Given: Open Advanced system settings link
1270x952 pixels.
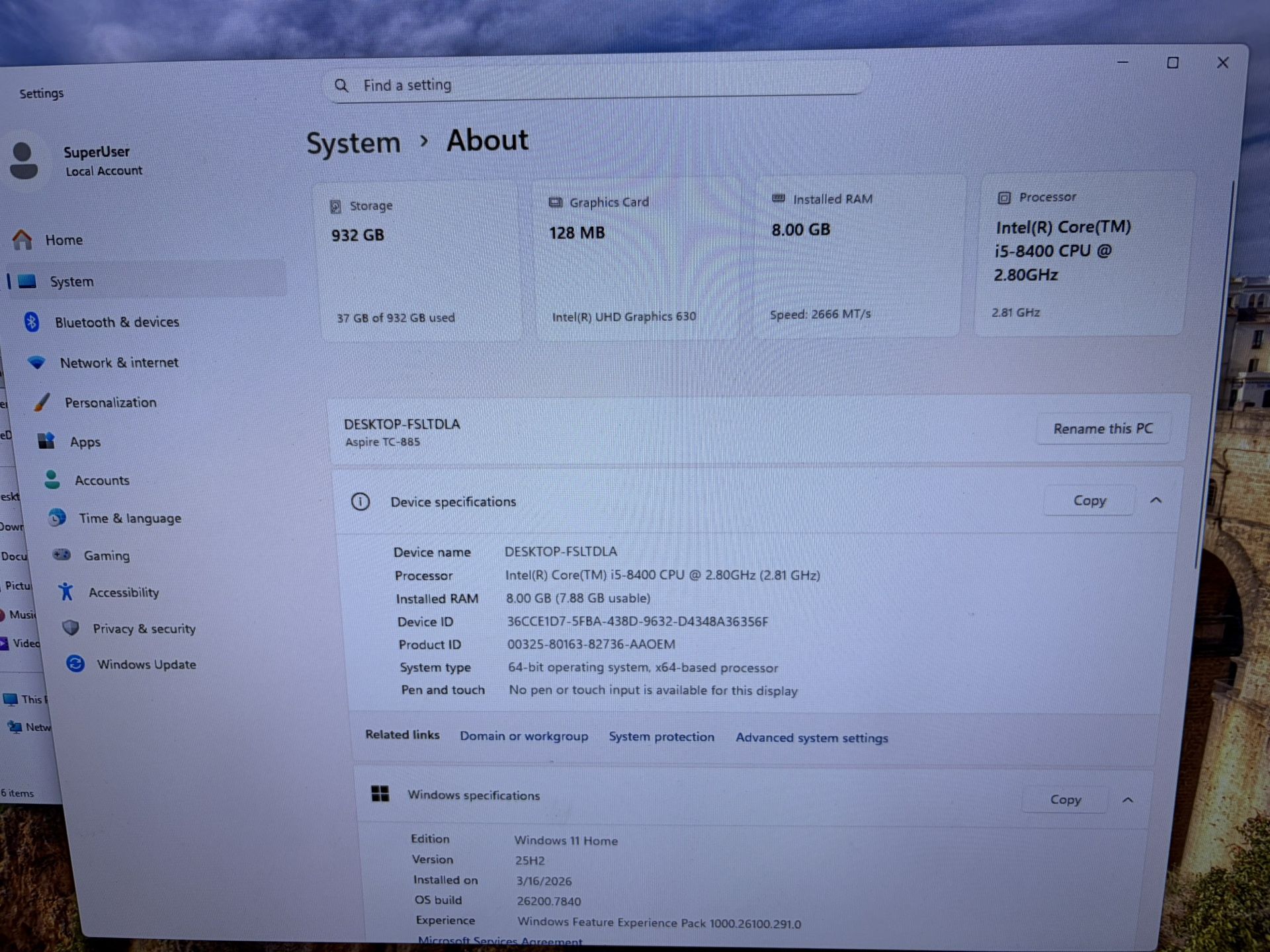Looking at the screenshot, I should tap(812, 738).
